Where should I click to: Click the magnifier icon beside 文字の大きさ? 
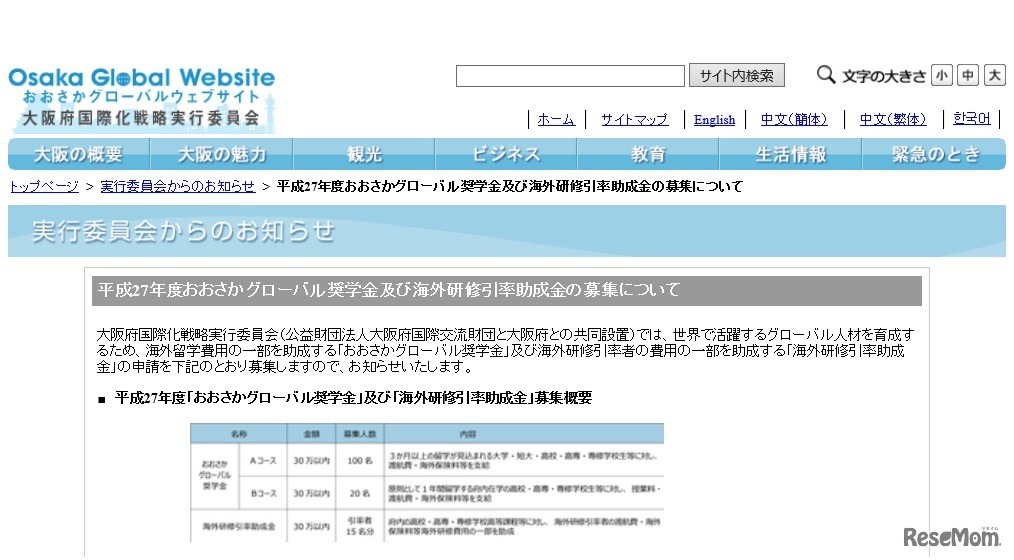[x=826, y=75]
